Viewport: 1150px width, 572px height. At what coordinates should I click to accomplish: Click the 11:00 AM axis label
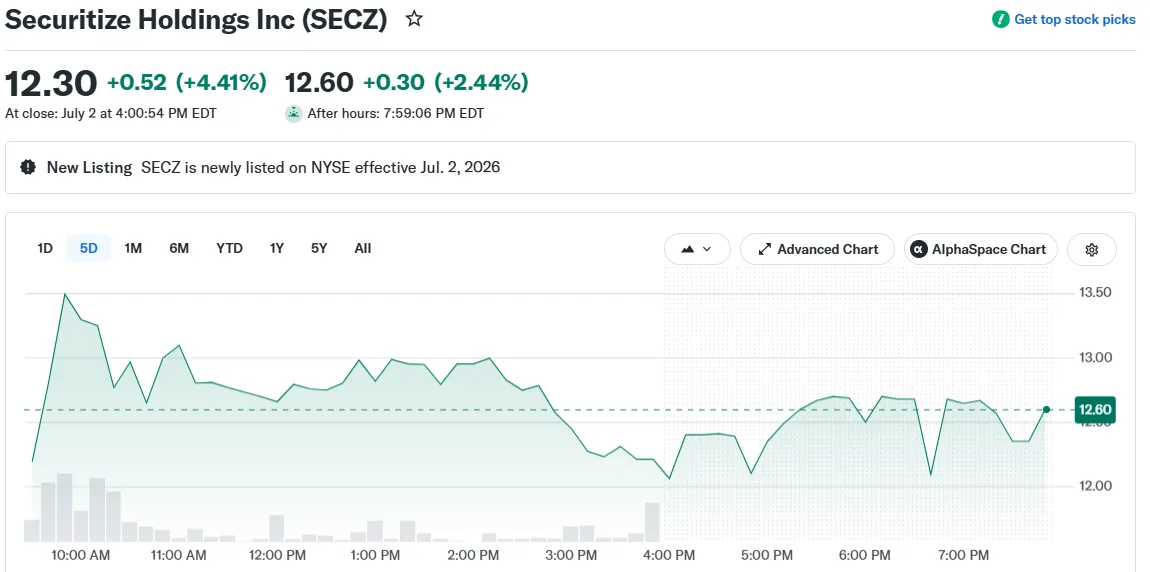[178, 555]
